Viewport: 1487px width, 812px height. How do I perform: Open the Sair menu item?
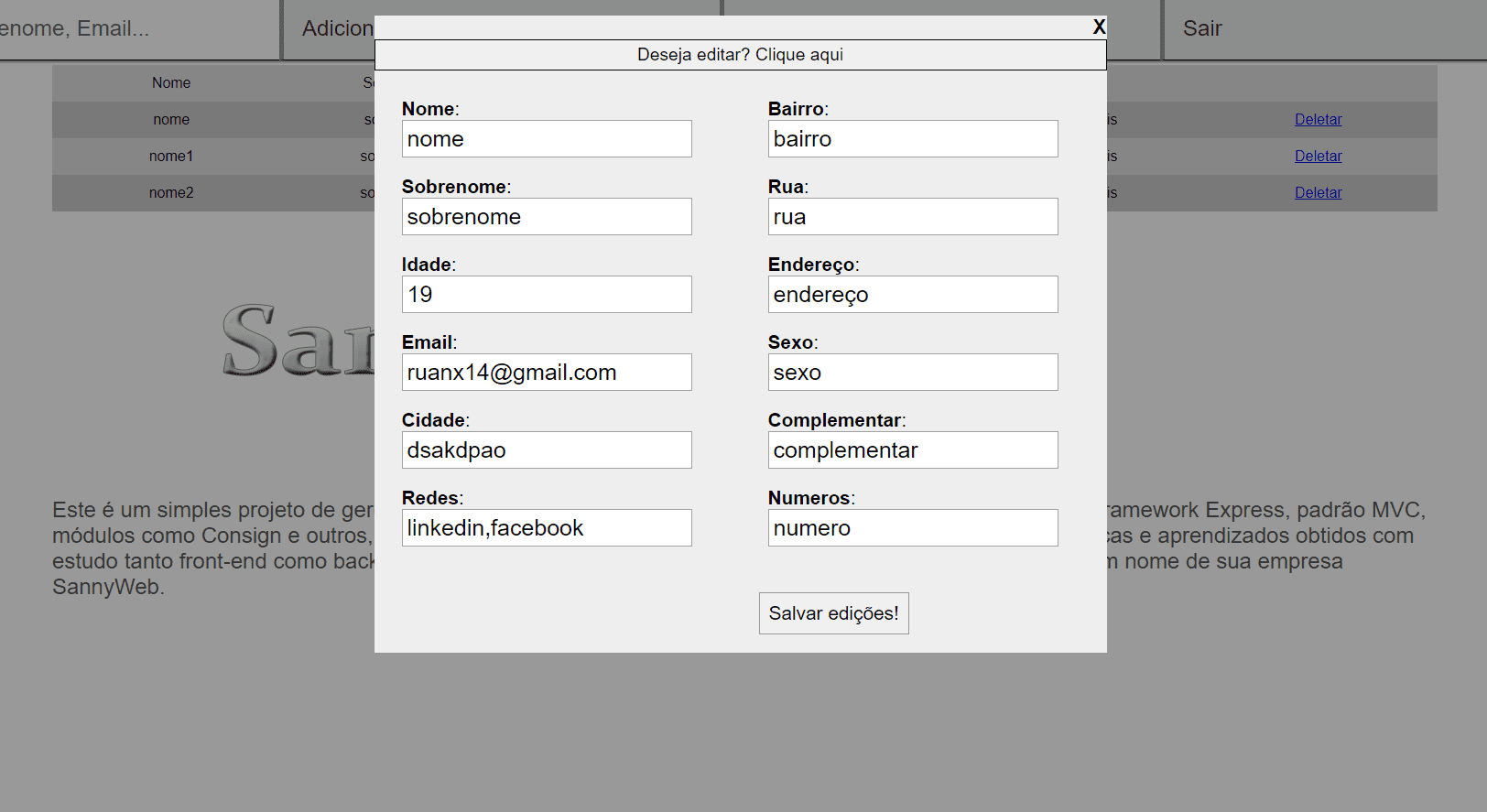pos(1201,29)
